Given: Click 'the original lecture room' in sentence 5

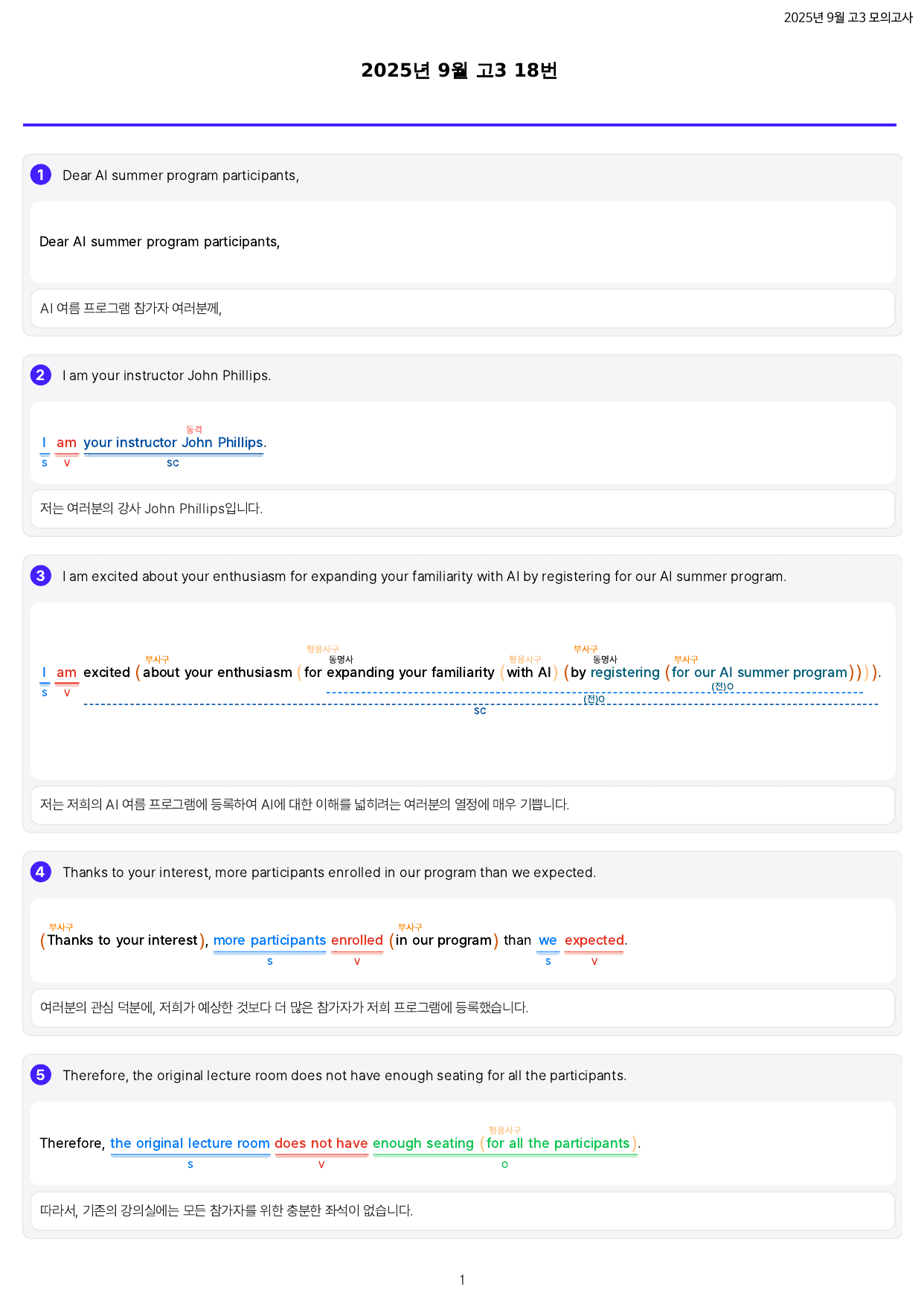Looking at the screenshot, I should tap(190, 1143).
